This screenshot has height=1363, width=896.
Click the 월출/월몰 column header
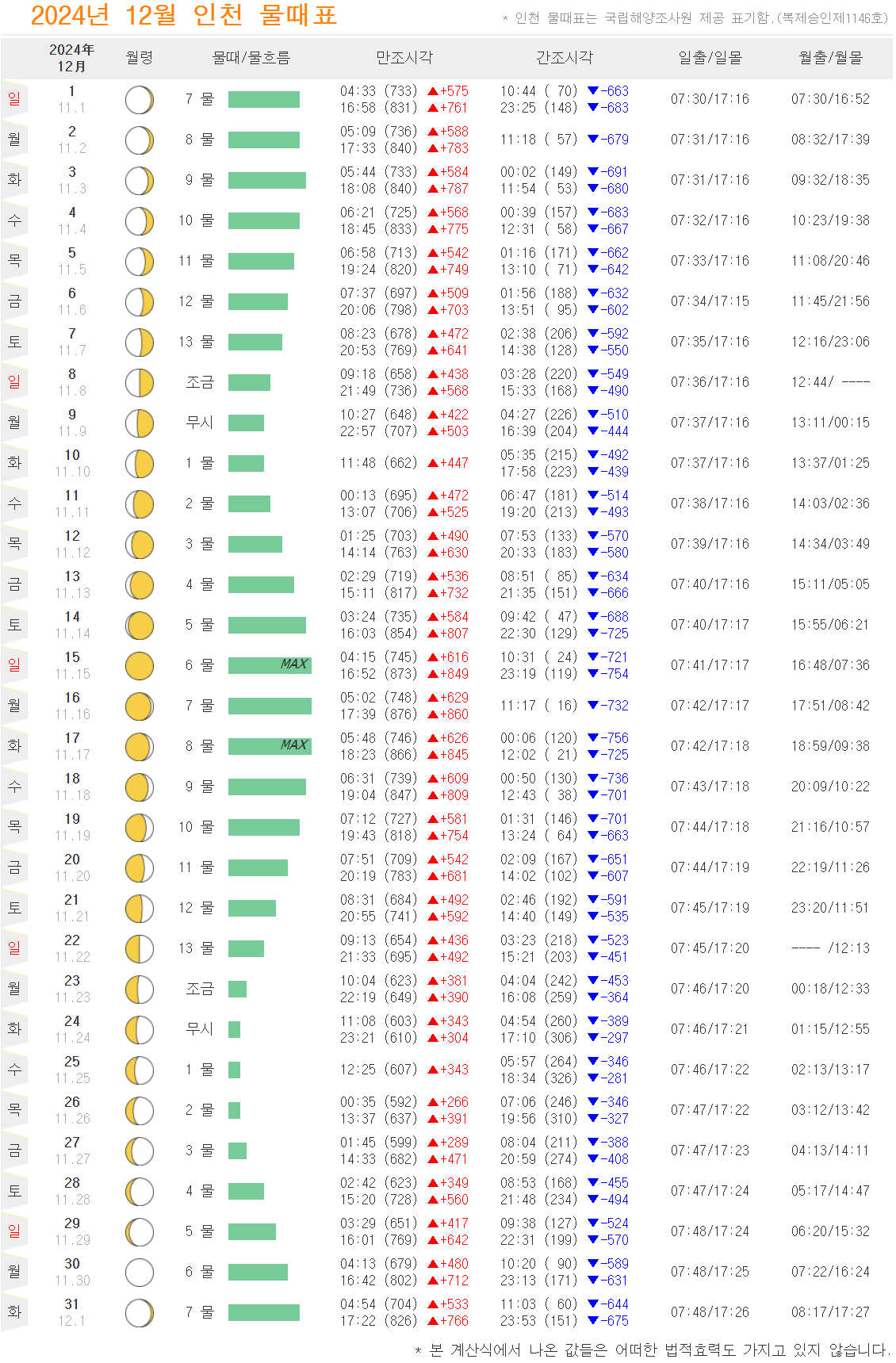pyautogui.click(x=830, y=57)
